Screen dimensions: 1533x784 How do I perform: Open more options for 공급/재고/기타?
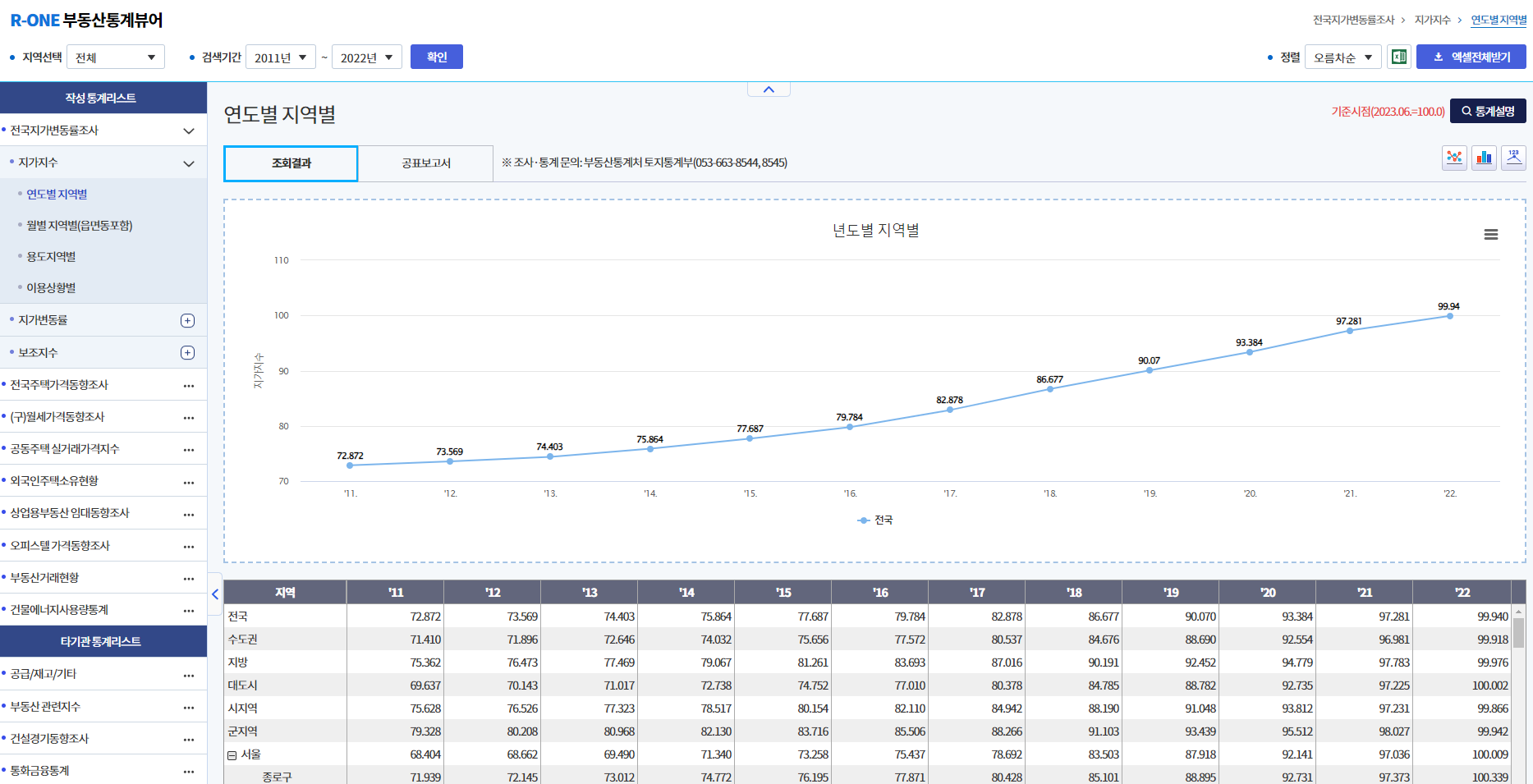[189, 675]
